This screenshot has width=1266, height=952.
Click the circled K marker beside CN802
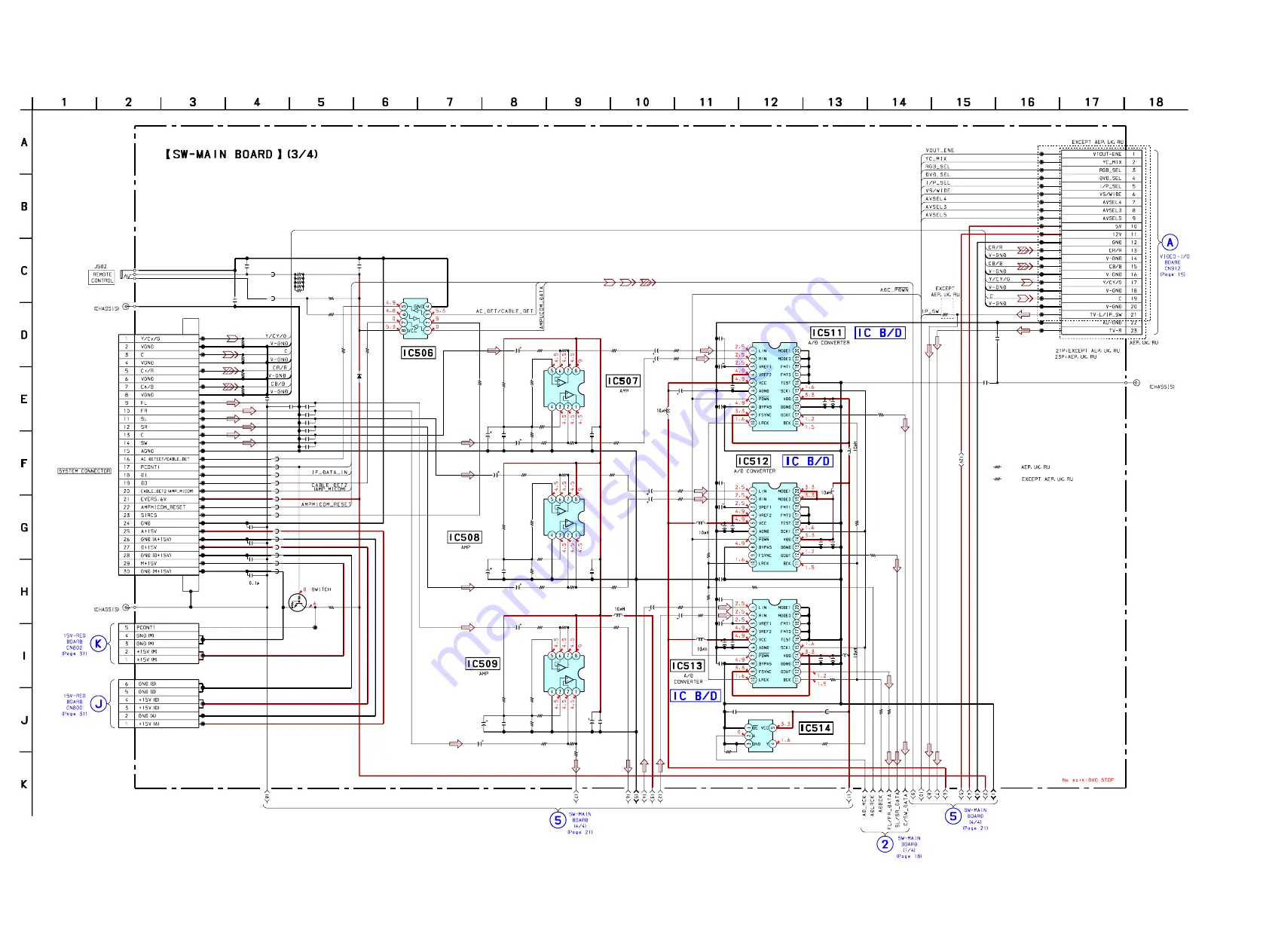point(98,644)
